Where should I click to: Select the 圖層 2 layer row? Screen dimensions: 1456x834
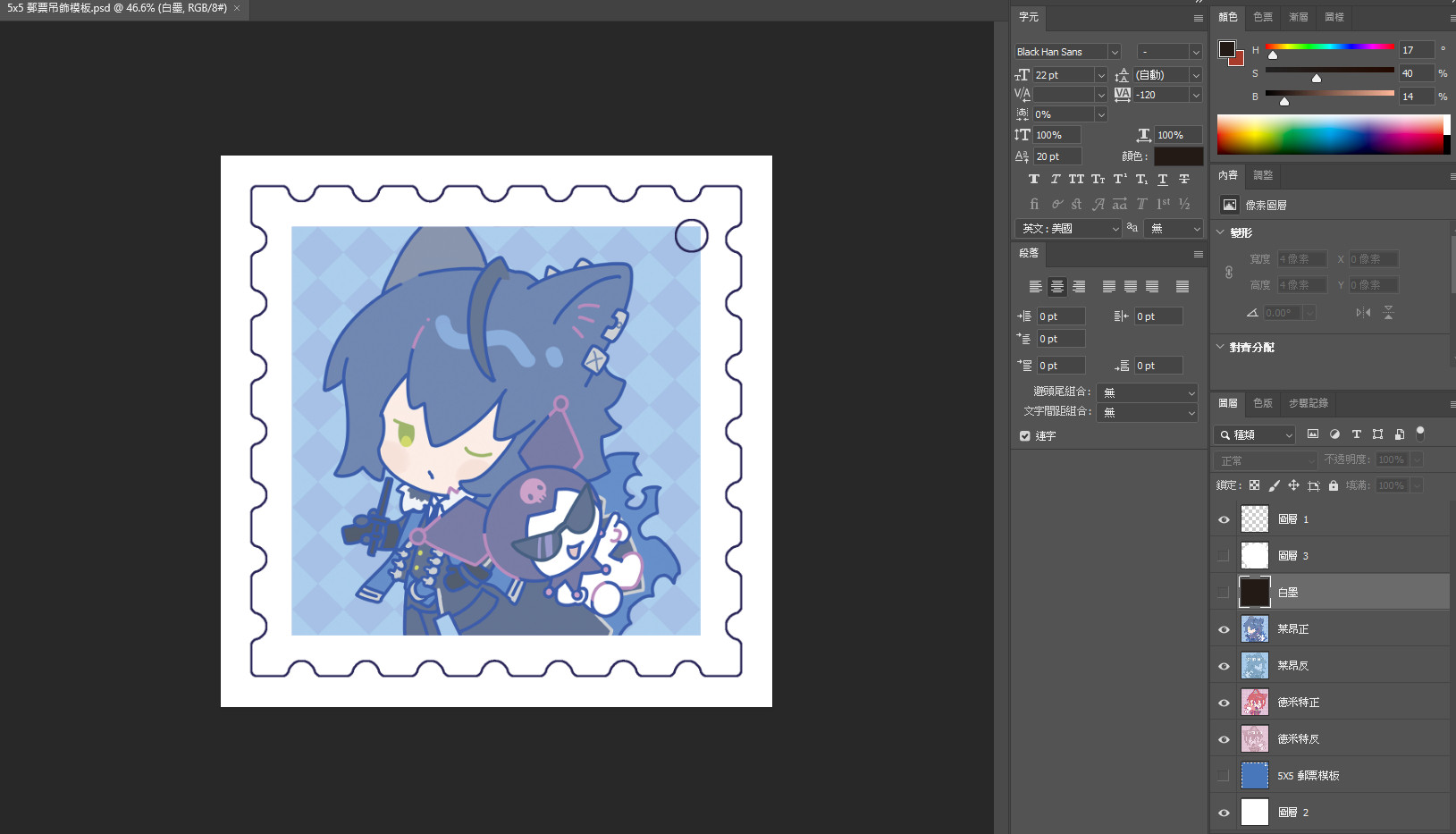click(1330, 813)
